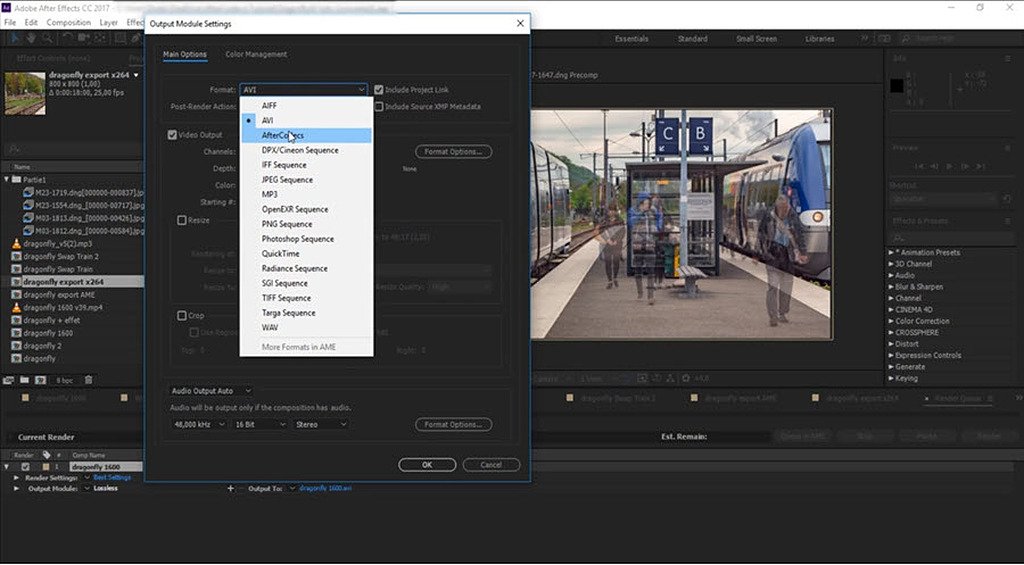
Task: Open the Best Settings render settings link
Action: click(112, 477)
